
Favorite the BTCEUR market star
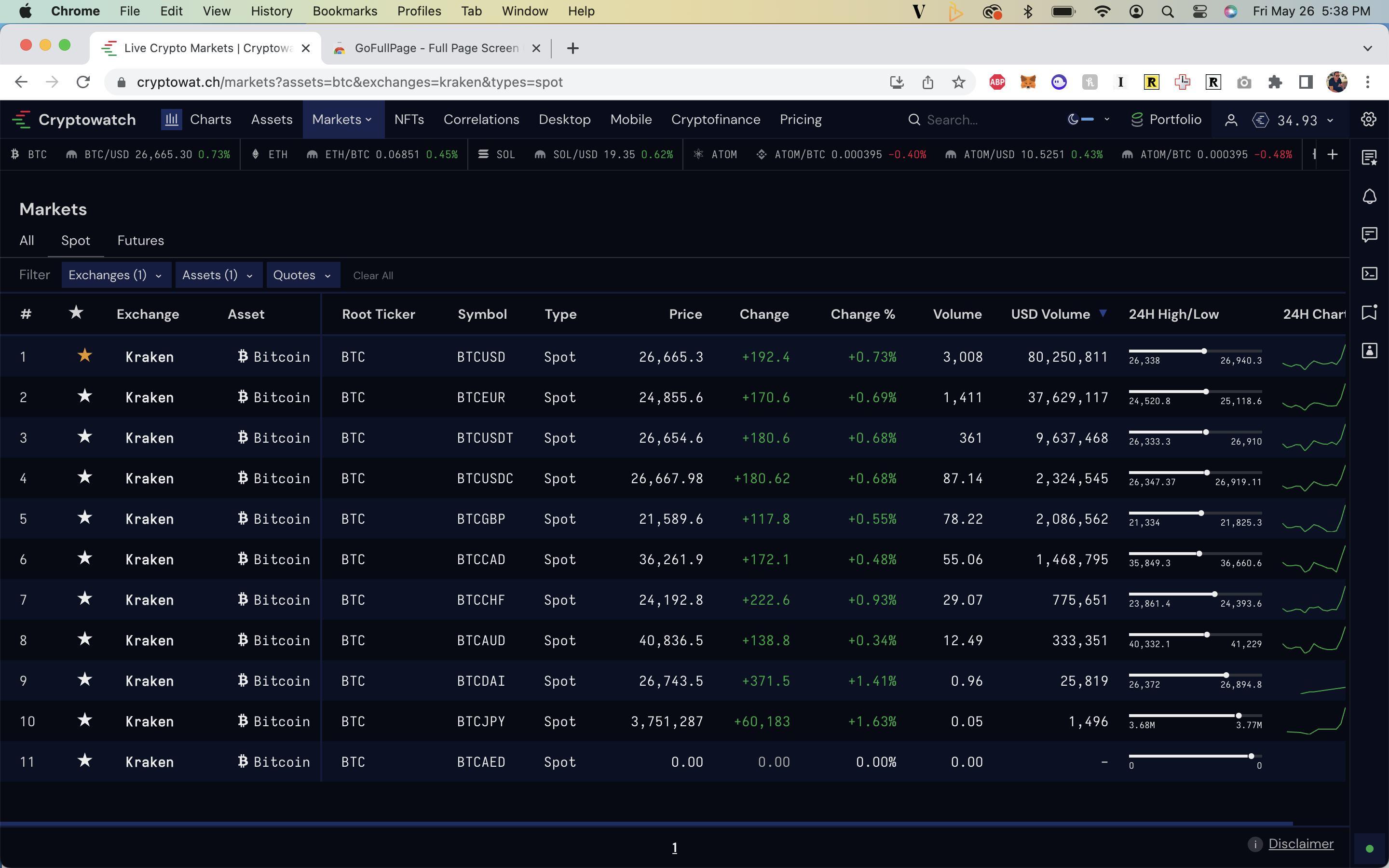(84, 397)
